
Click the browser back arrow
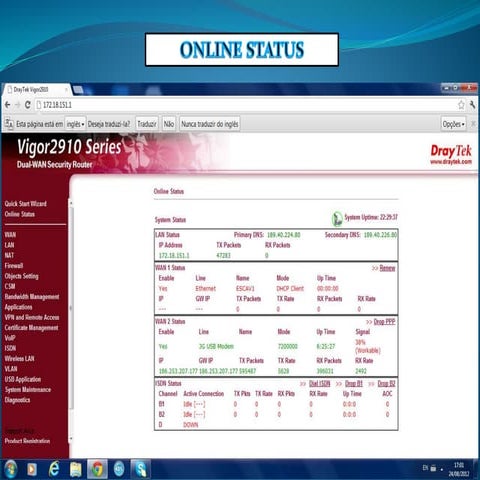pyautogui.click(x=7, y=105)
